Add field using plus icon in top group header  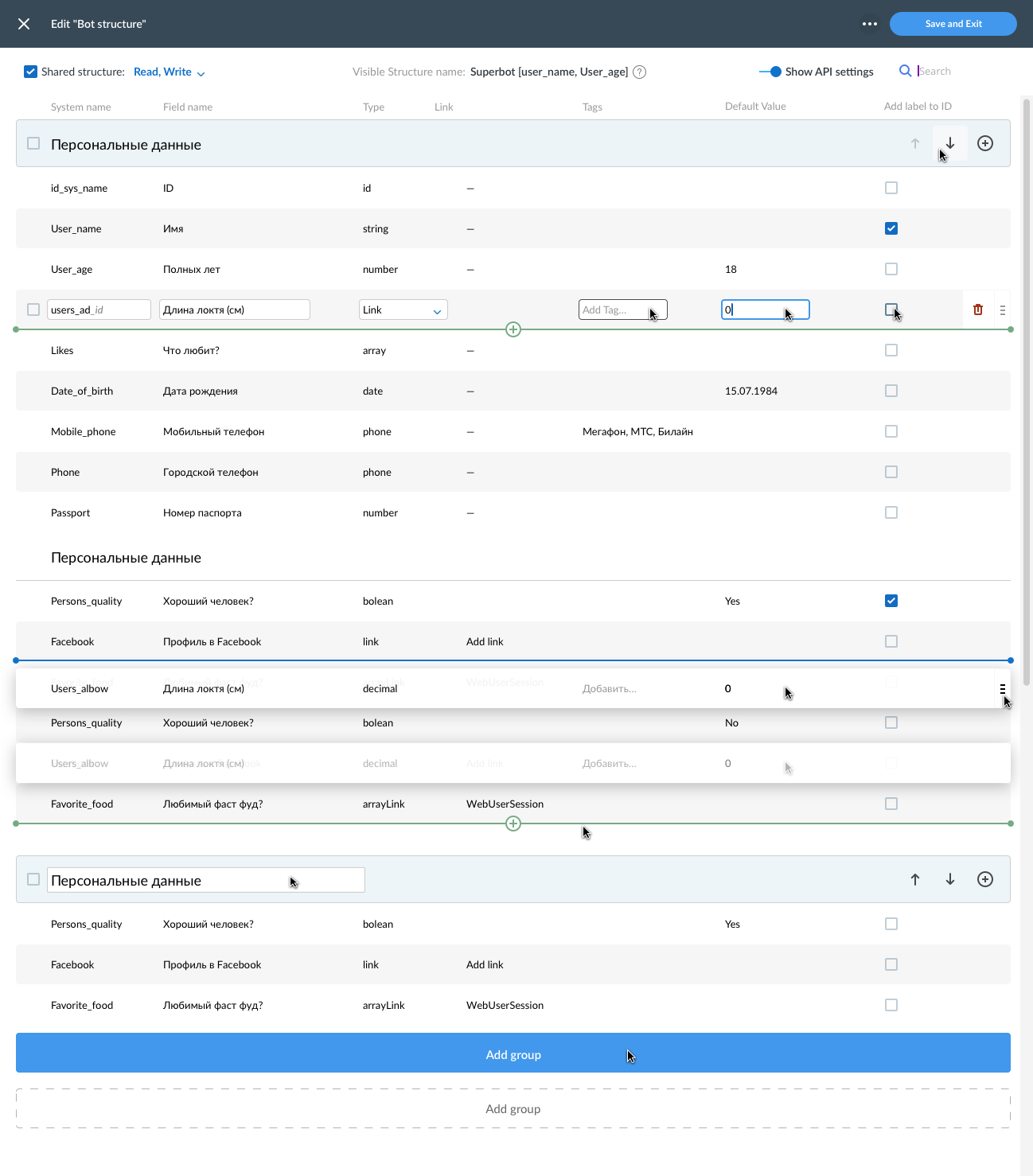[x=985, y=143]
